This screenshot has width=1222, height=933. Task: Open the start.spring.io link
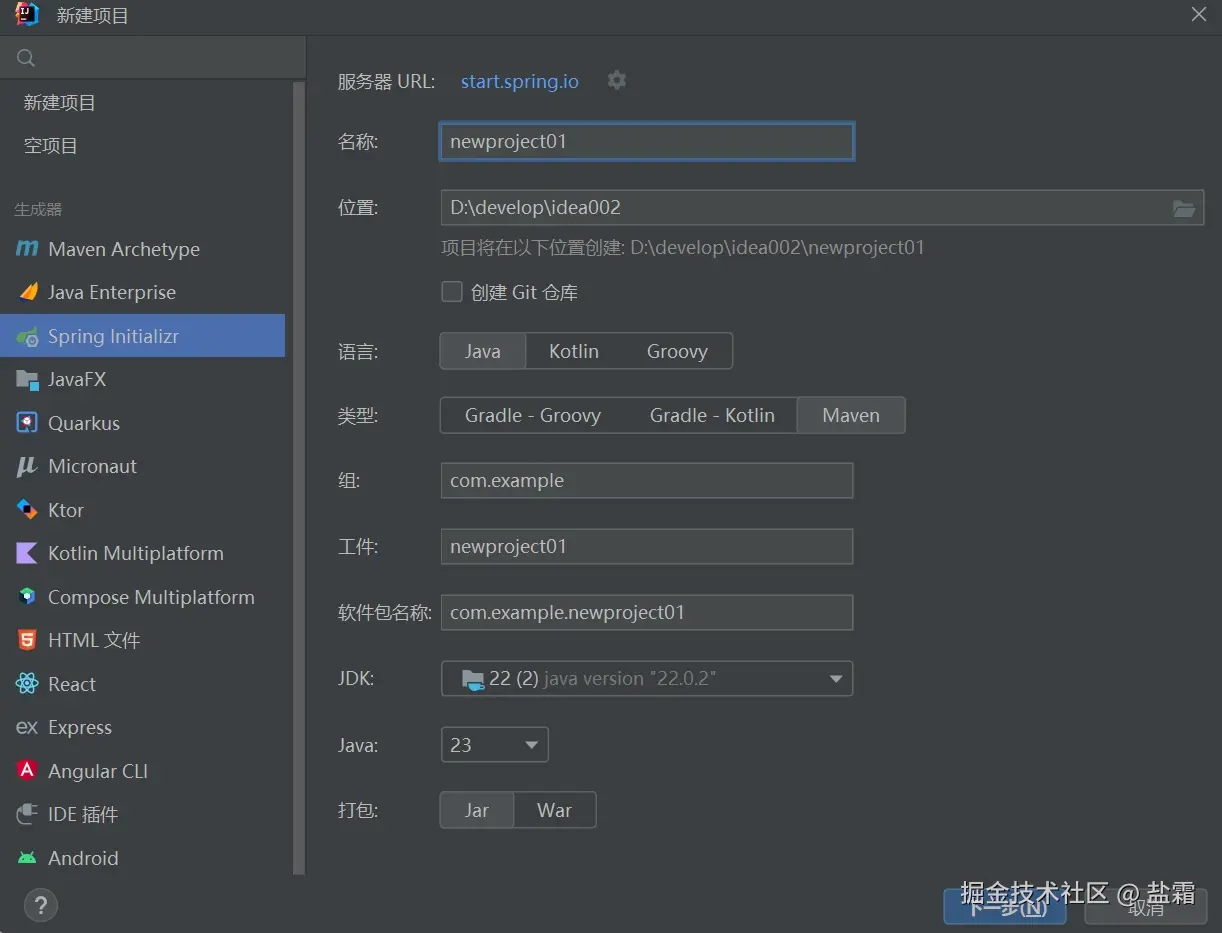[520, 81]
